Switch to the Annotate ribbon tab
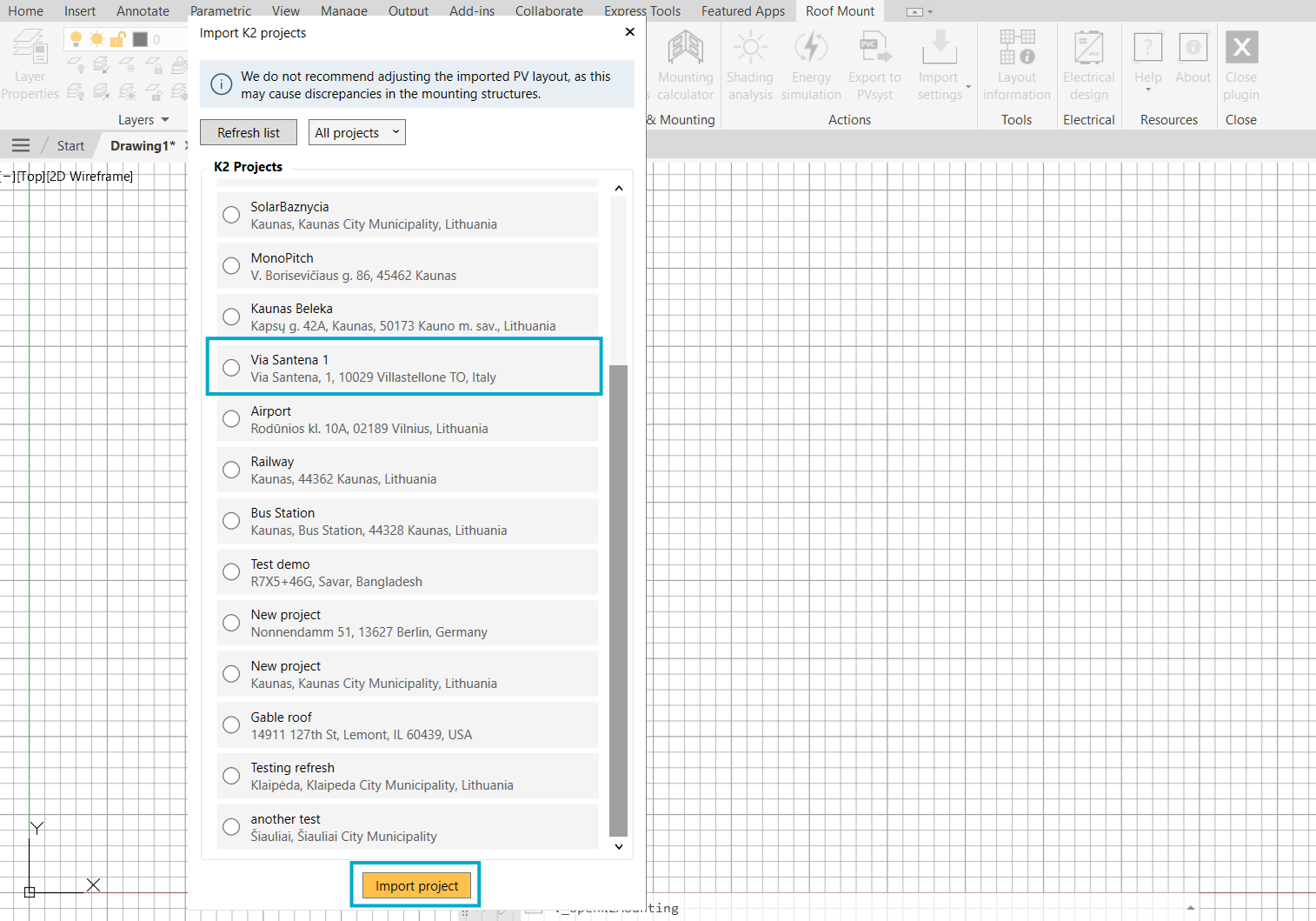The width and height of the screenshot is (1316, 921). [142, 10]
